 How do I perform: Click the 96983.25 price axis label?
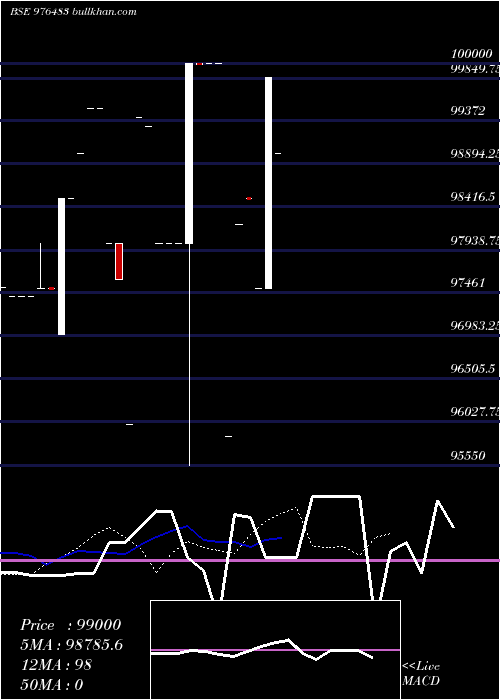(475, 326)
